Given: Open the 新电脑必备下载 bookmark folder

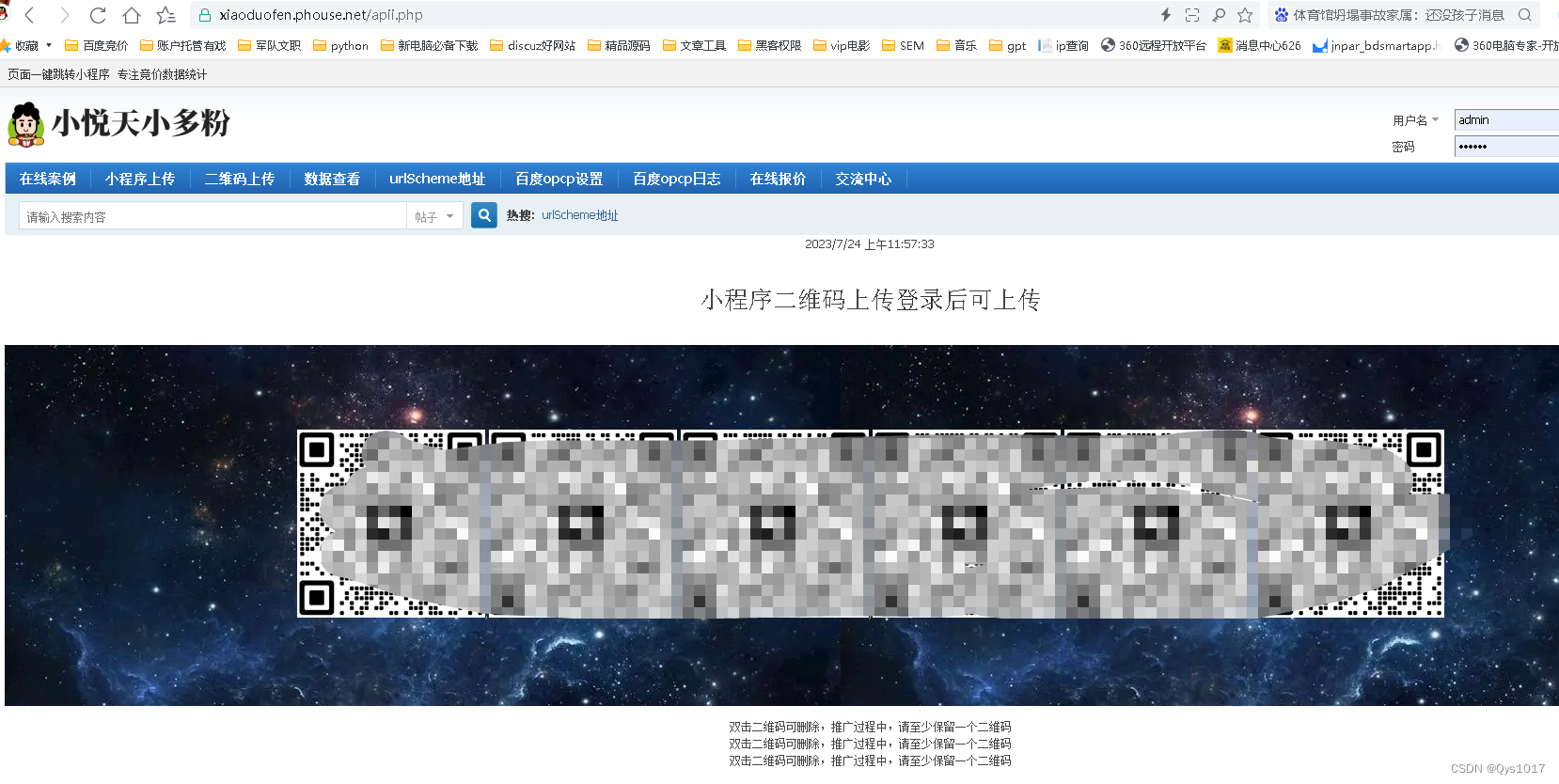Looking at the screenshot, I should click(x=429, y=45).
